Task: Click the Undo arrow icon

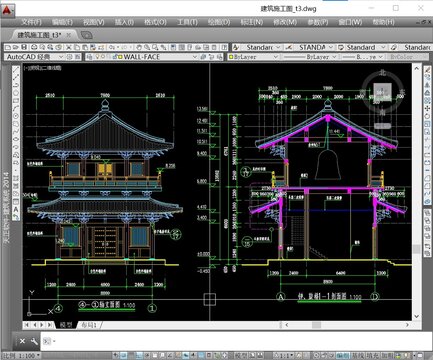Action: tap(112, 47)
